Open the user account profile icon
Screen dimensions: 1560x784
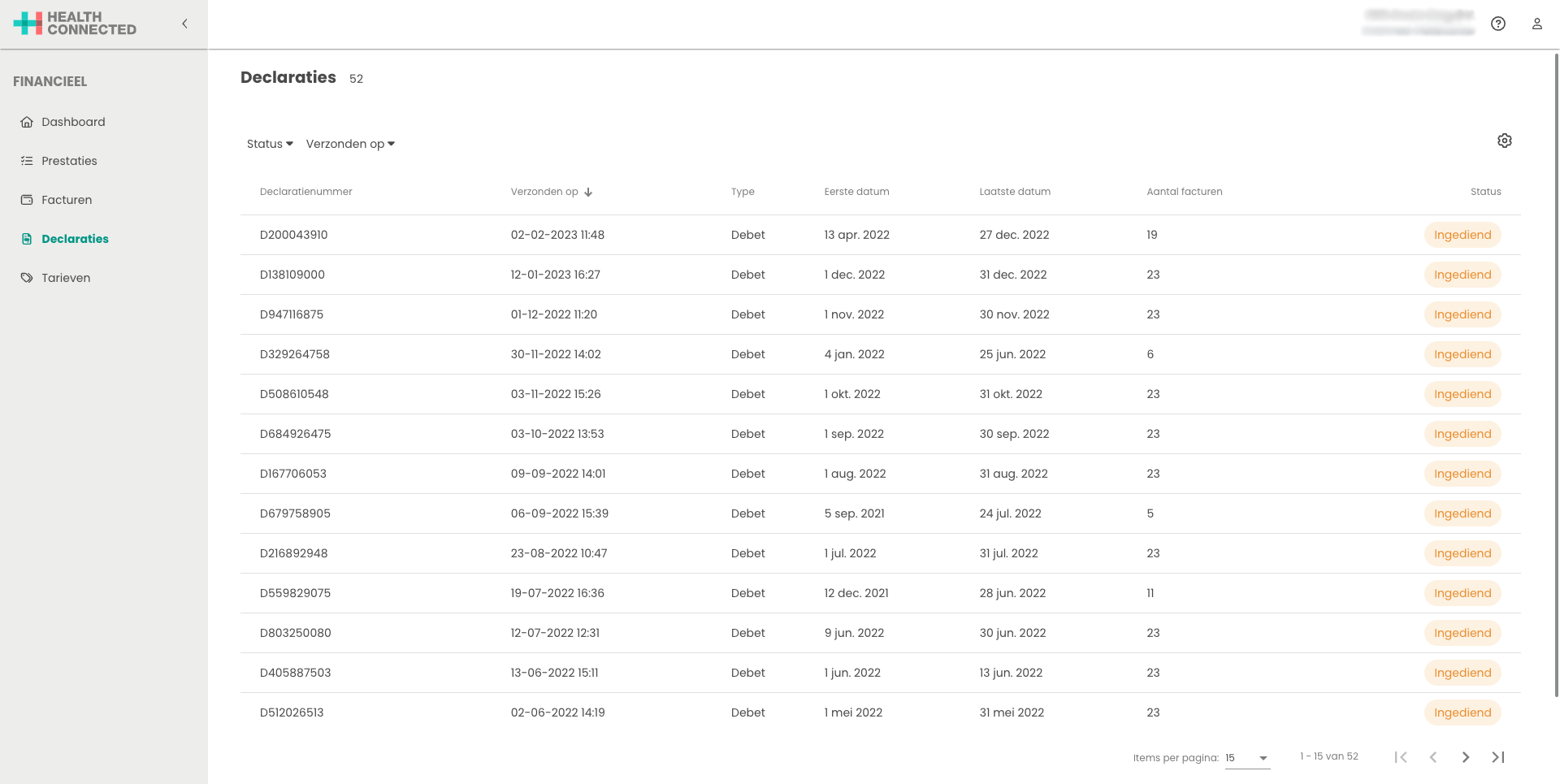point(1536,24)
